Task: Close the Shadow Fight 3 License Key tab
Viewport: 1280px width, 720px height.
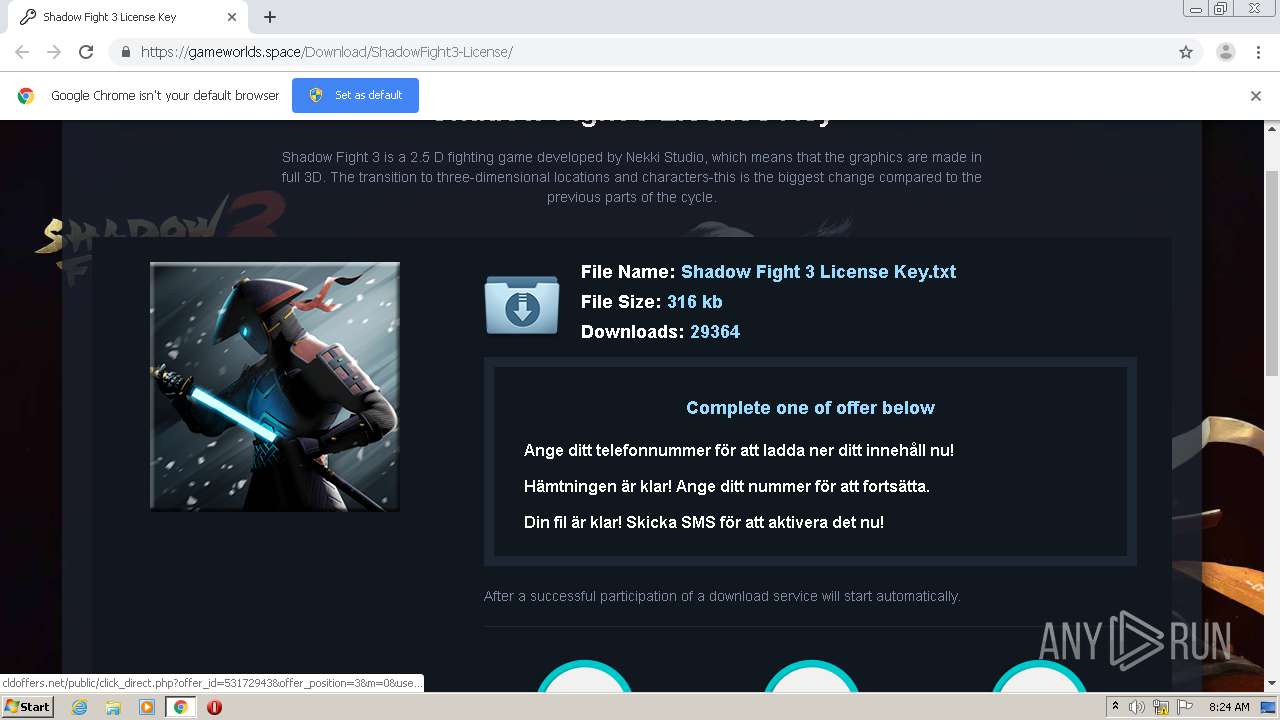Action: tap(232, 17)
